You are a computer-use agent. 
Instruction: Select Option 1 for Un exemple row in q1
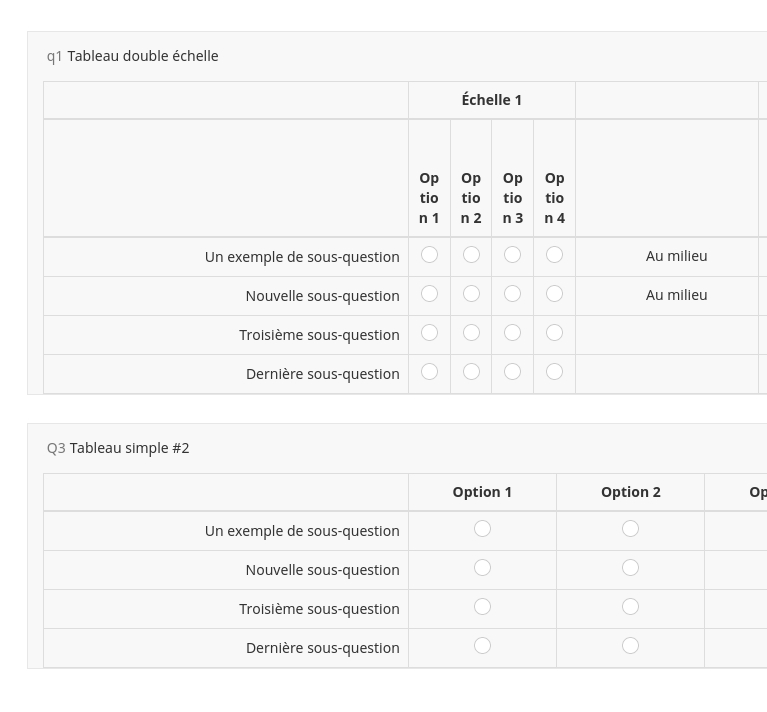click(x=429, y=255)
